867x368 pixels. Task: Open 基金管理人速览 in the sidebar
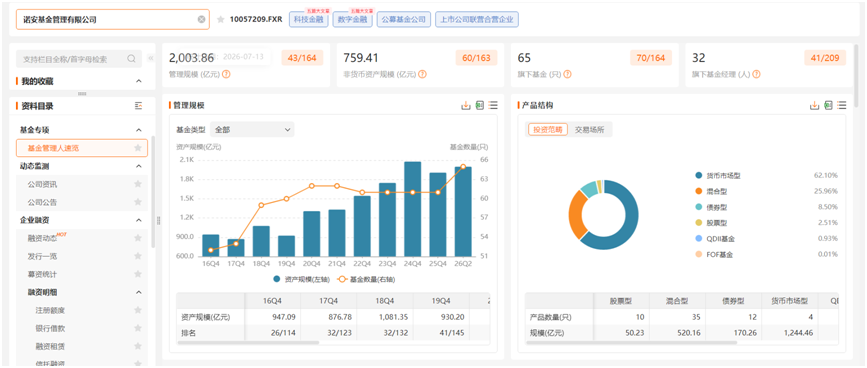(x=82, y=148)
